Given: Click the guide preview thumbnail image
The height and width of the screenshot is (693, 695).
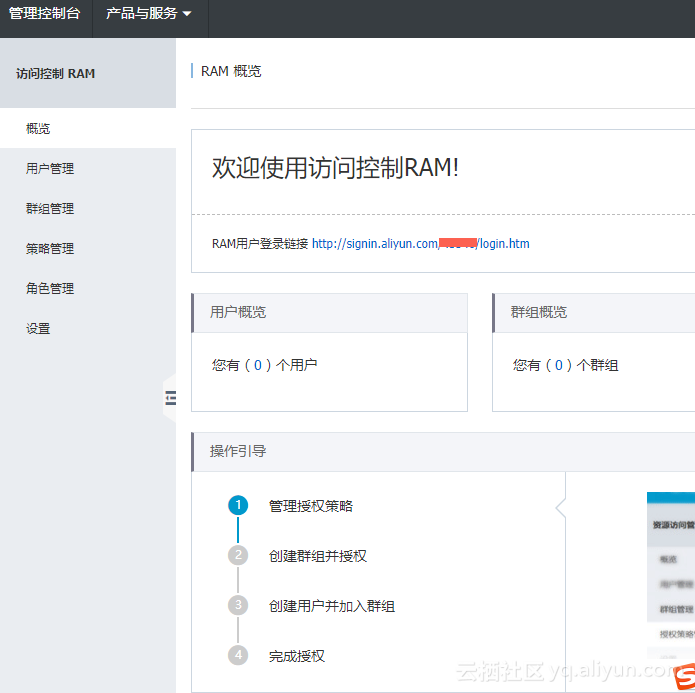Looking at the screenshot, I should pyautogui.click(x=671, y=576).
